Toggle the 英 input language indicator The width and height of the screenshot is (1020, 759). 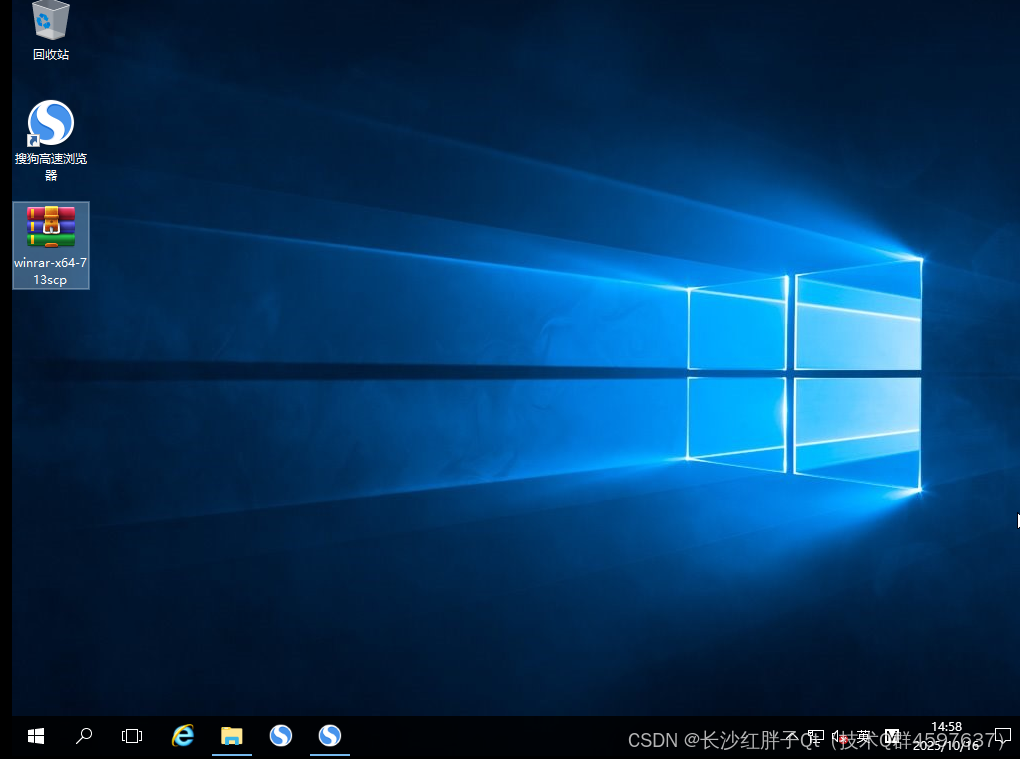pyautogui.click(x=864, y=737)
